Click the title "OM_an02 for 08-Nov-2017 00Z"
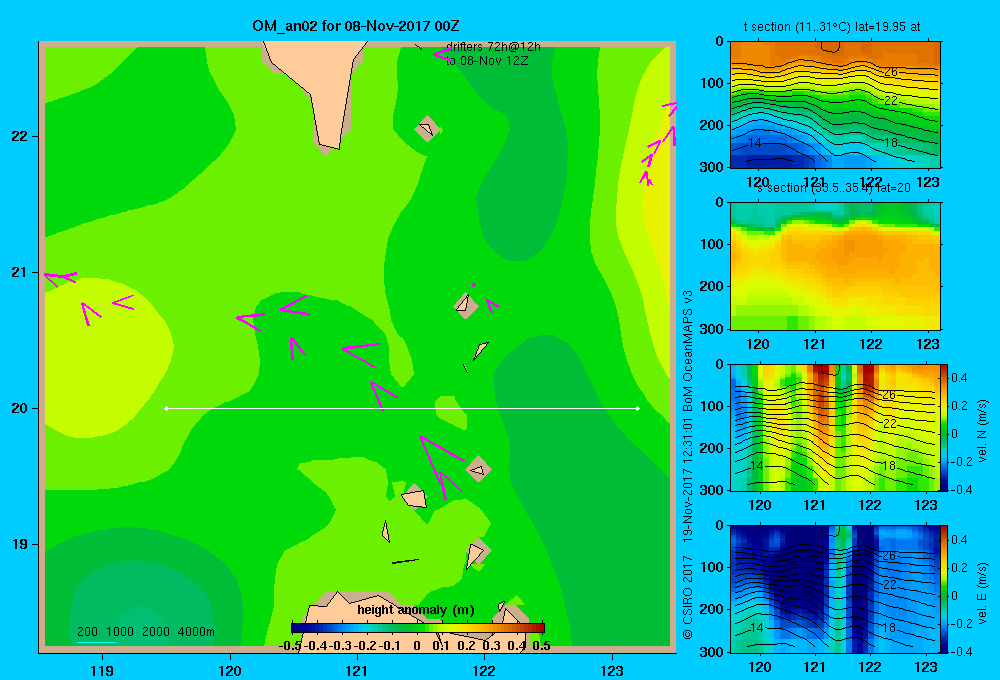This screenshot has width=1000, height=680. 356,26
